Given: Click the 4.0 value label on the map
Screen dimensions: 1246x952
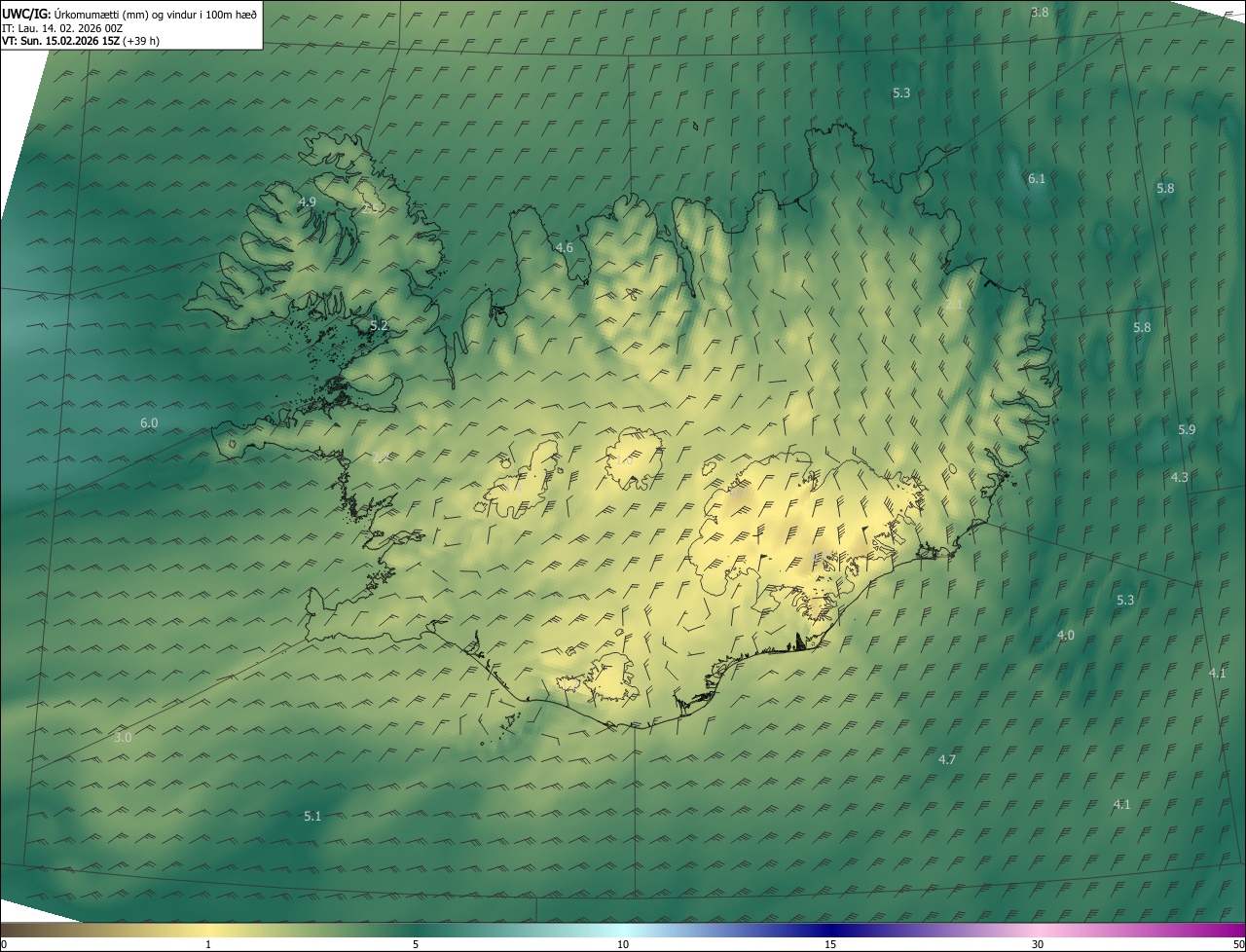Looking at the screenshot, I should [x=1066, y=635].
